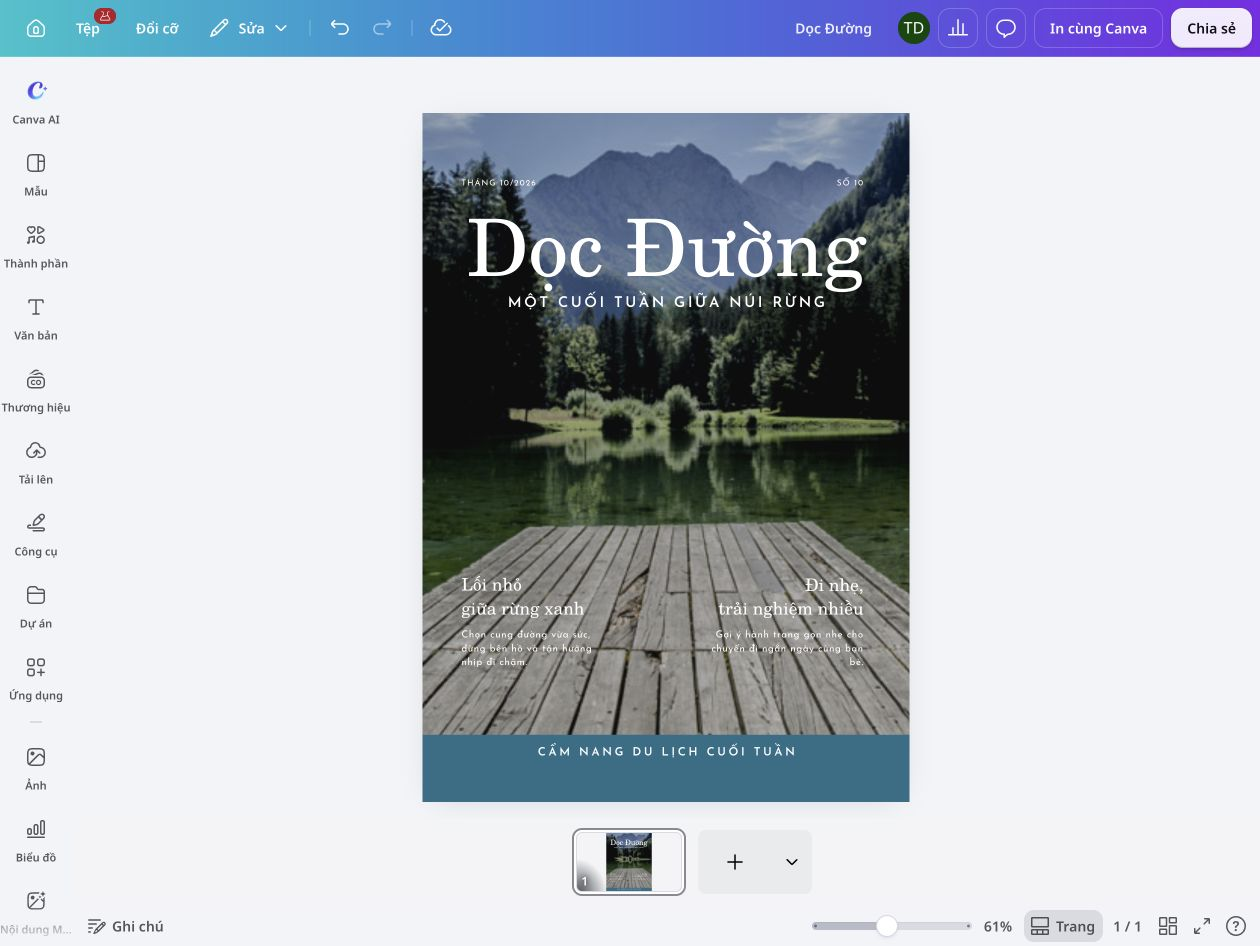
Task: Click the Chia sẻ share button
Action: click(1211, 28)
